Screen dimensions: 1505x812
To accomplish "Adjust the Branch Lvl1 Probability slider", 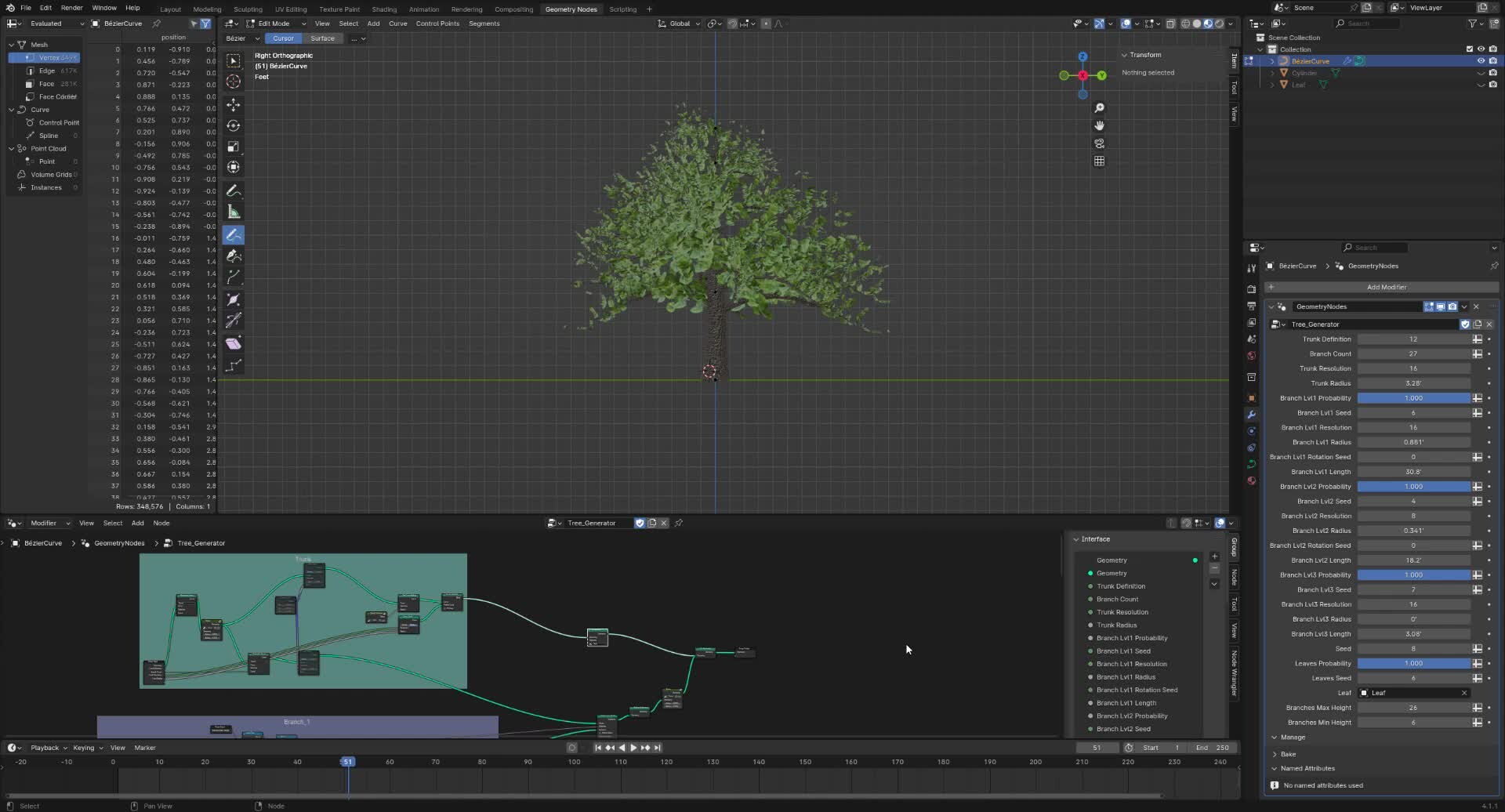I will 1415,398.
